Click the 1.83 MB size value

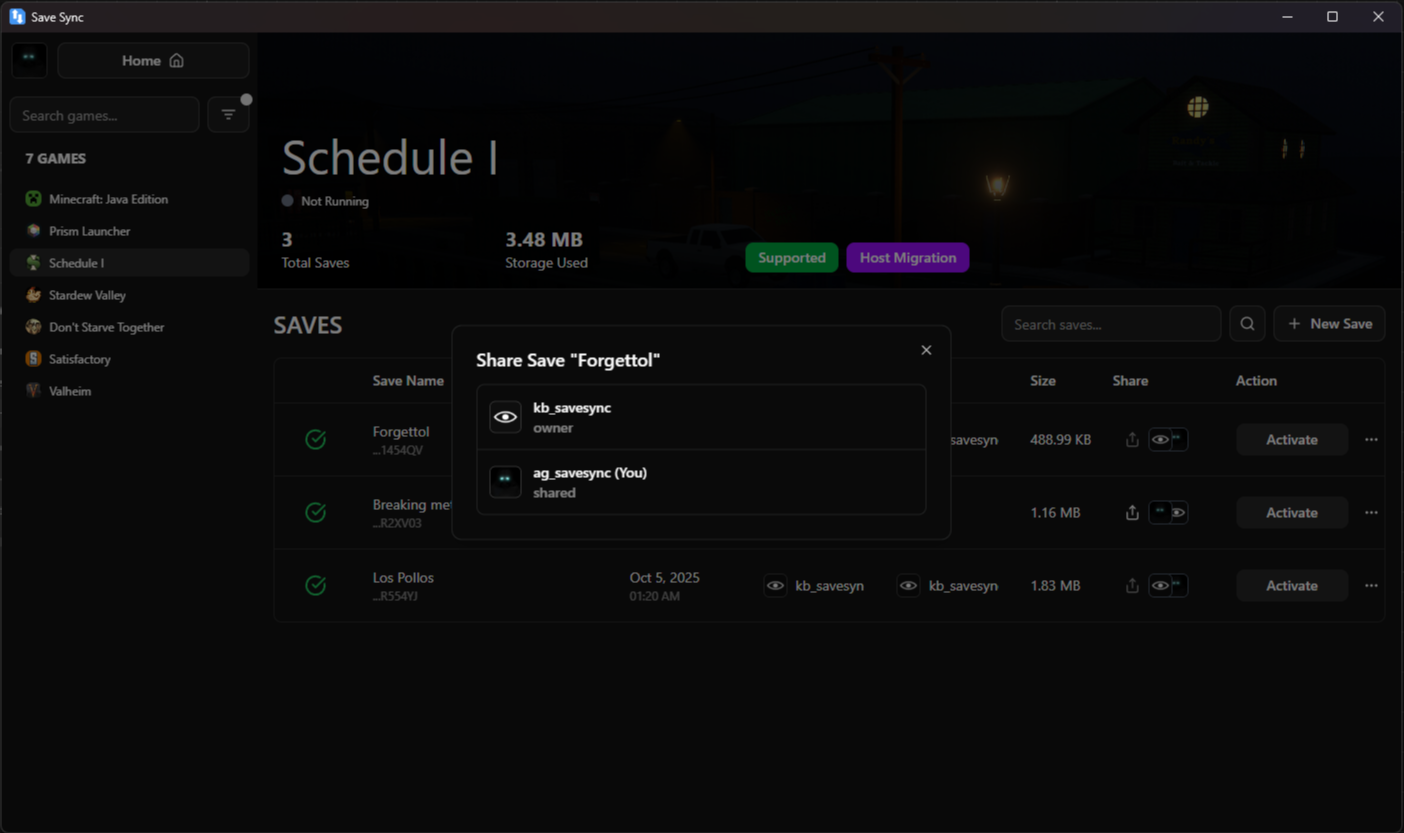[x=1055, y=586]
